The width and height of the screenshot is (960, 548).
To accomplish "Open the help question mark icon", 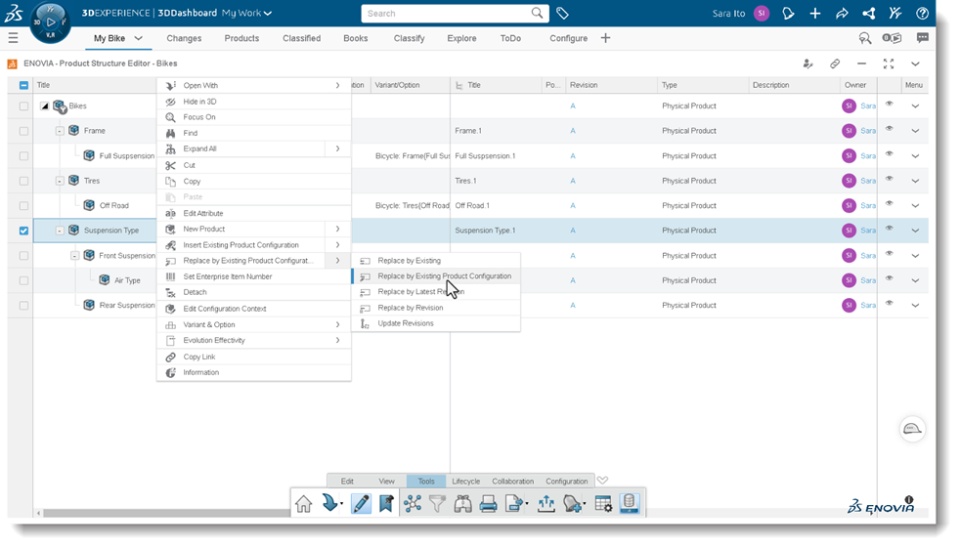I will click(923, 13).
